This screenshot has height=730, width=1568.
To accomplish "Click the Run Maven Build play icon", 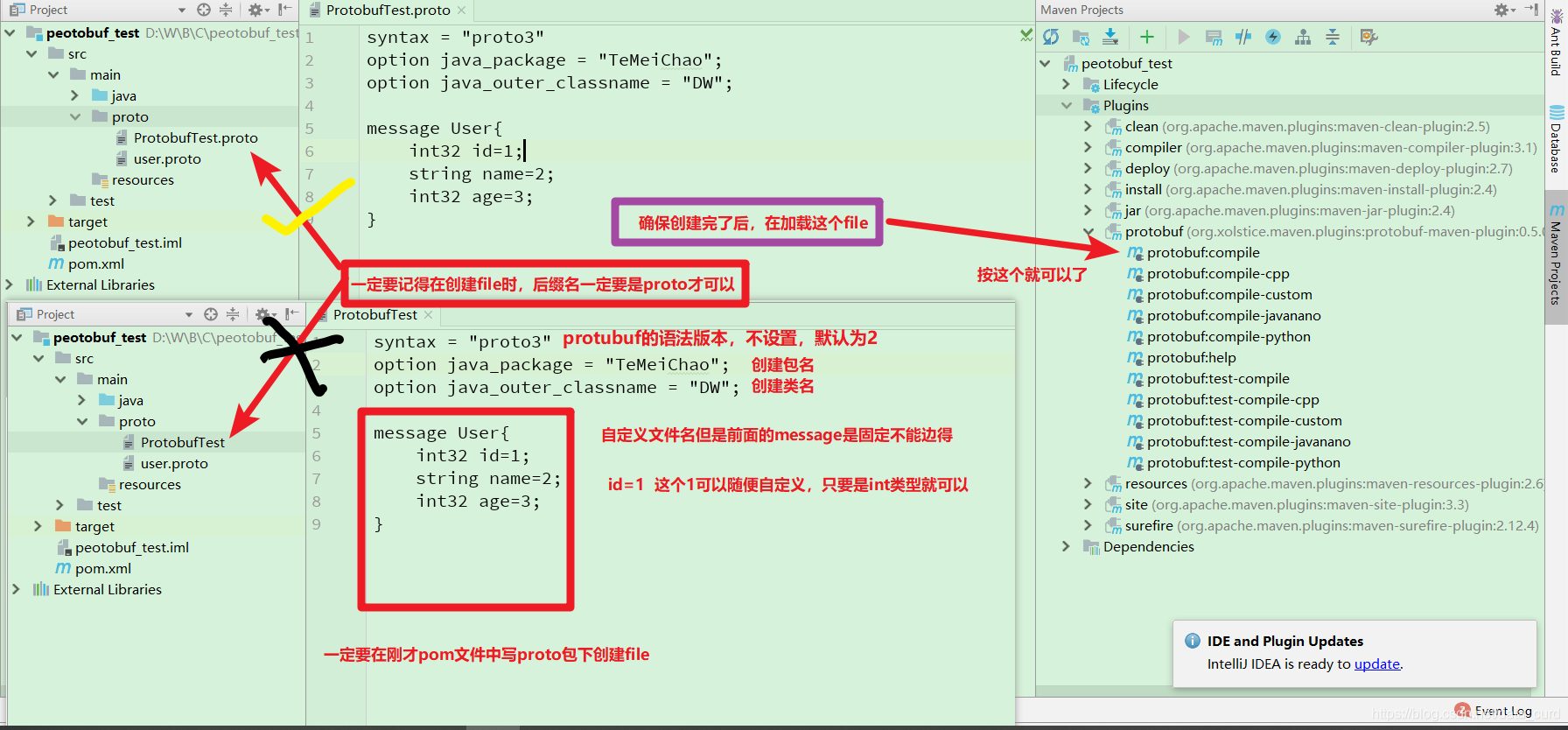I will coord(1184,37).
